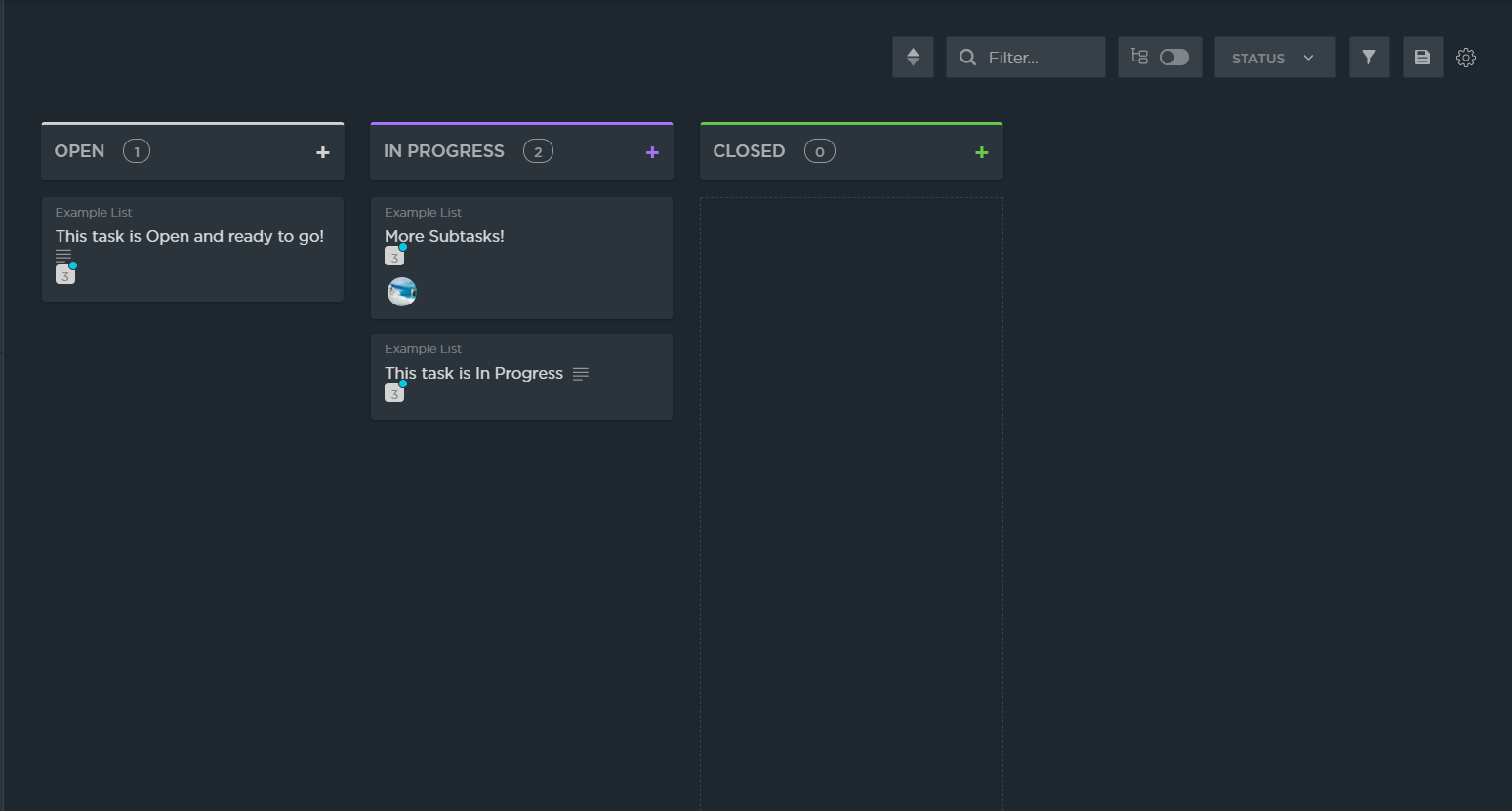The width and height of the screenshot is (1512, 811).
Task: Click description icon on the Open task
Action: tap(63, 256)
